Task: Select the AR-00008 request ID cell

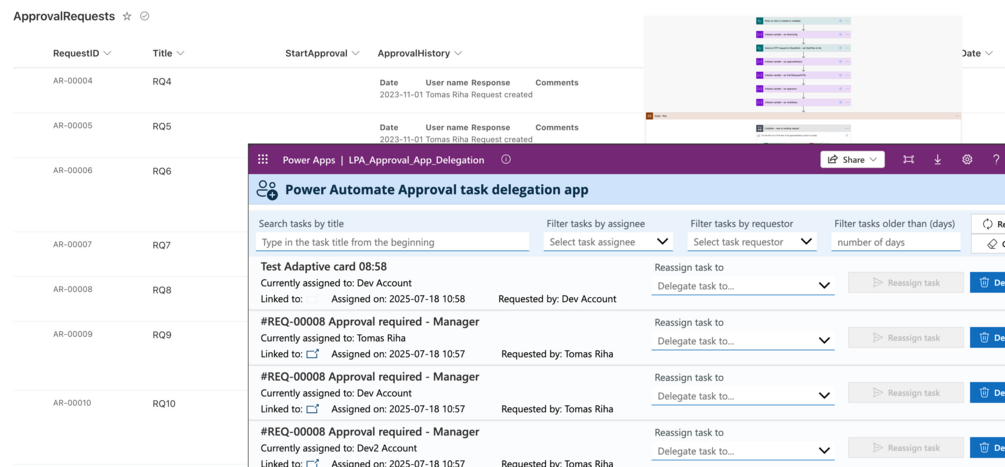Action: point(72,289)
